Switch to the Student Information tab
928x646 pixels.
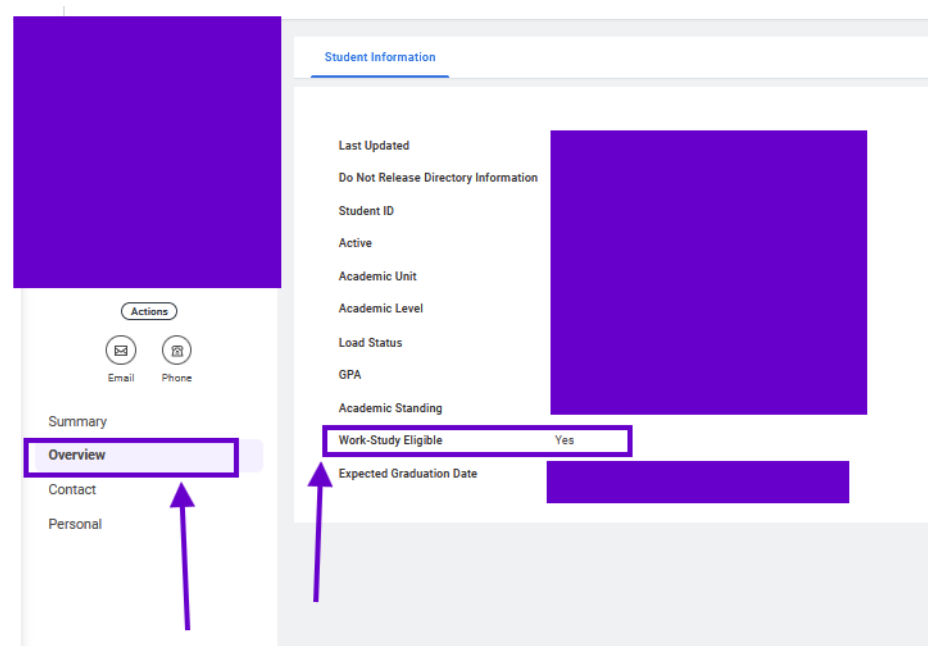380,58
